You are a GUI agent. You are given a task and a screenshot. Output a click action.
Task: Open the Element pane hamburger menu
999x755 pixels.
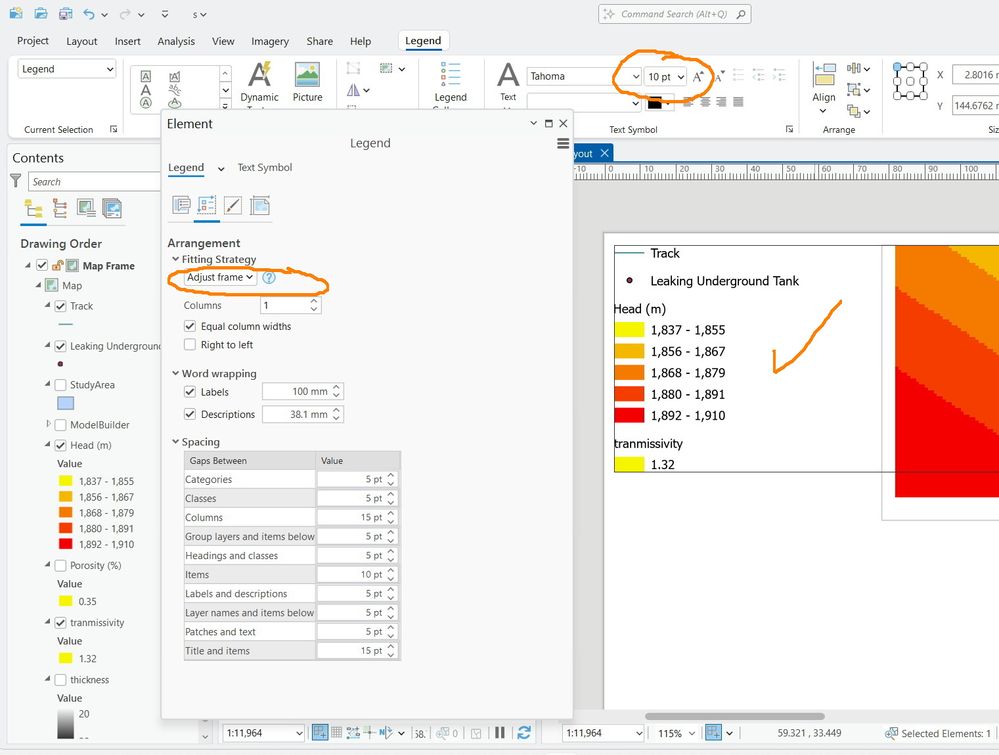coord(563,143)
